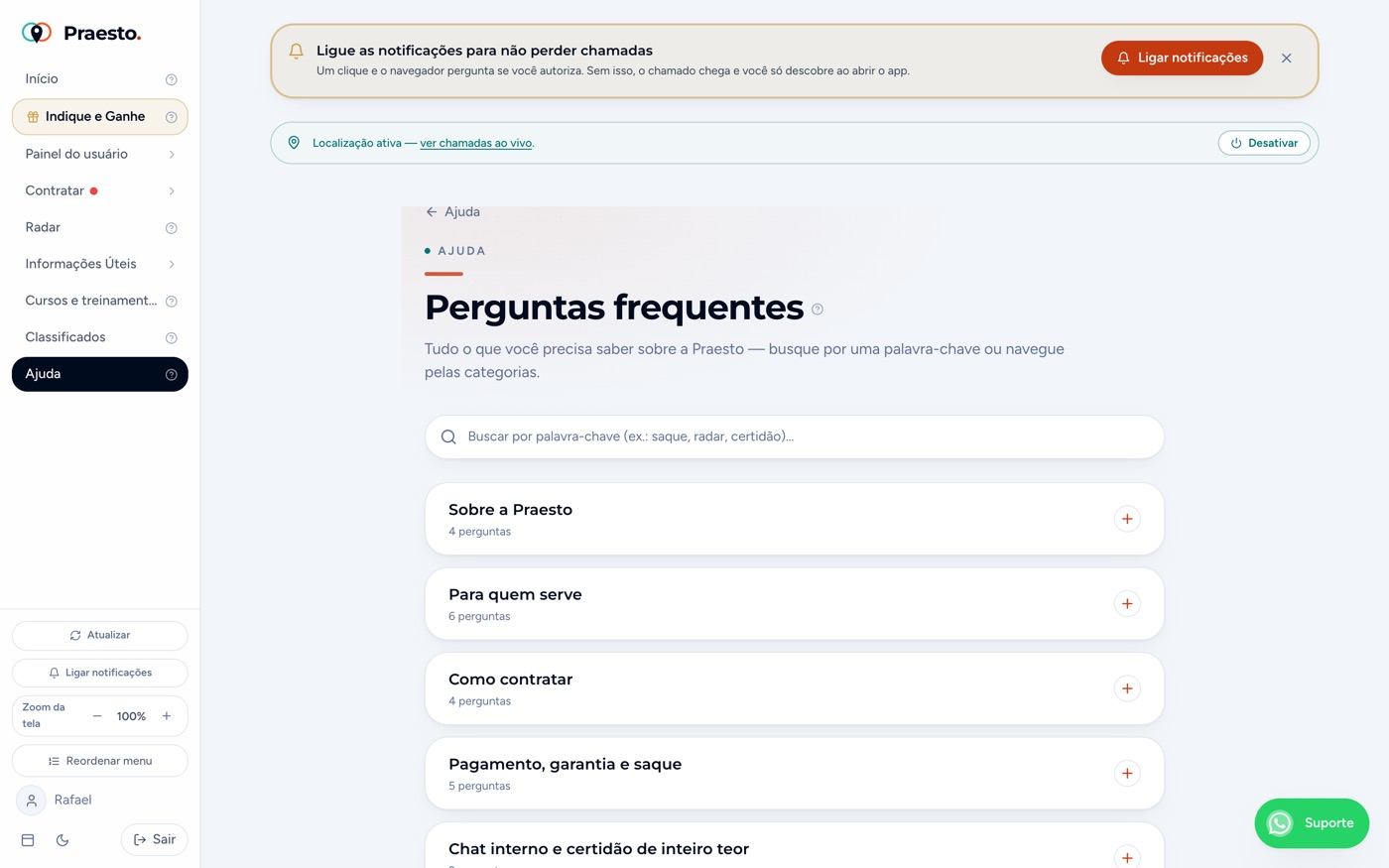The height and width of the screenshot is (868, 1389).
Task: Click Reordenar menu button
Action: coord(100,762)
